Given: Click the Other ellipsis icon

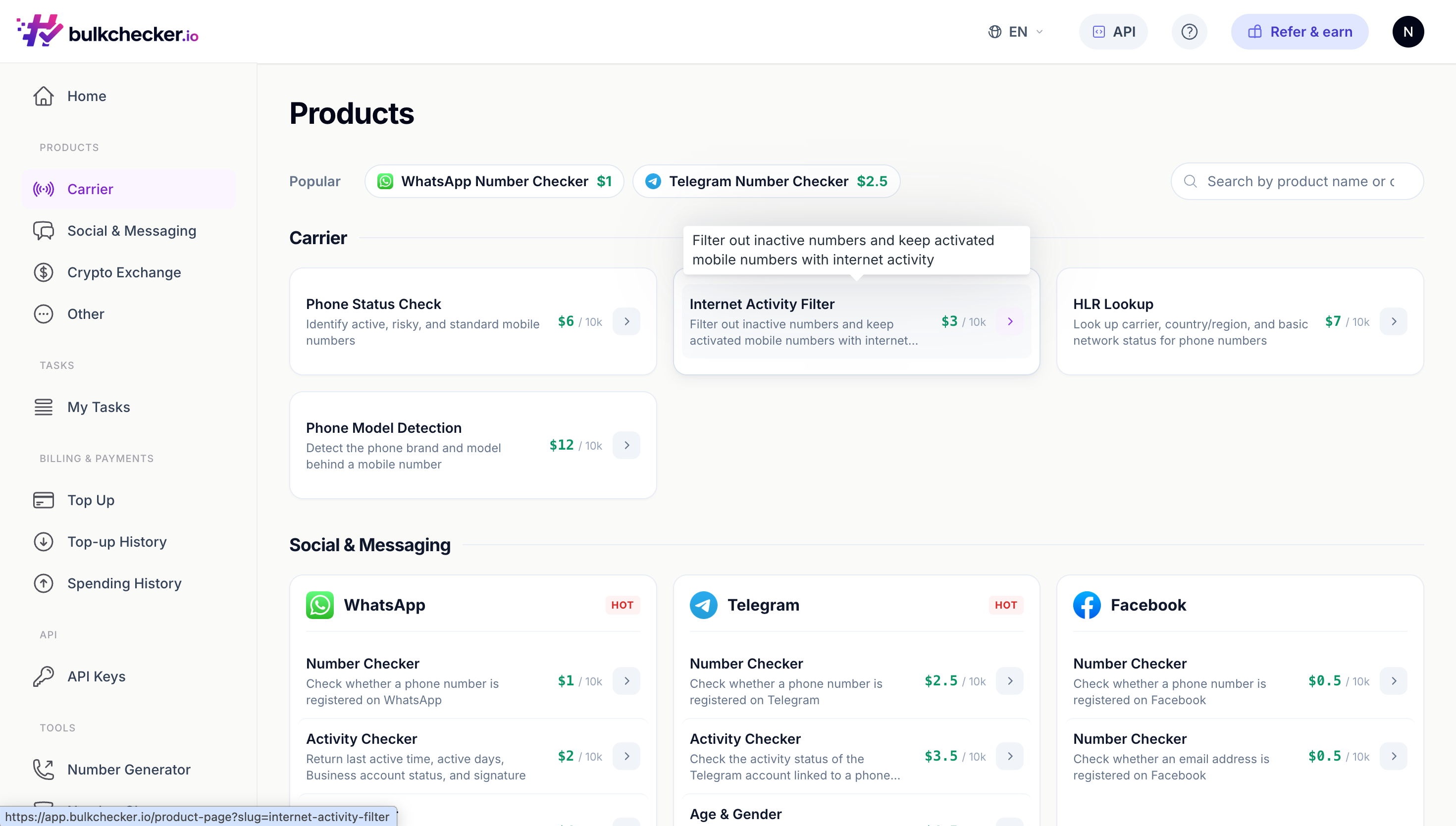Looking at the screenshot, I should (43, 314).
